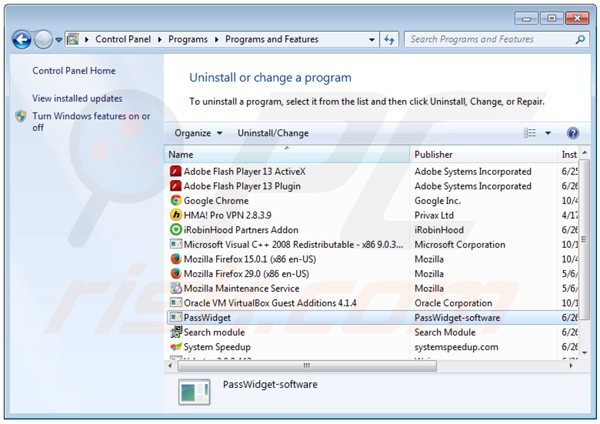Screen dimensions: 600x424
Task: Click the Privax Ltd publisher cell
Action: click(x=434, y=215)
